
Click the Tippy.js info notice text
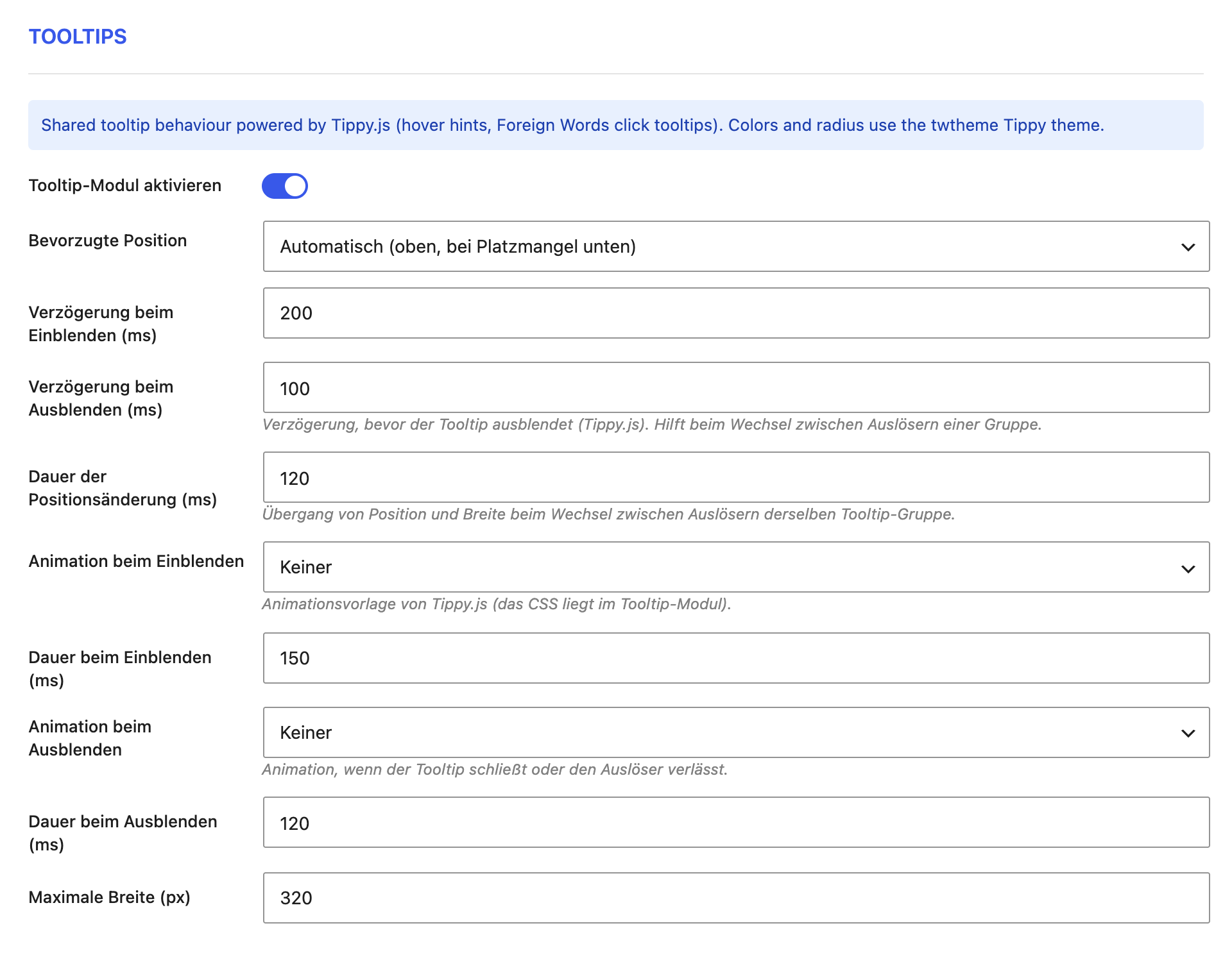[572, 125]
